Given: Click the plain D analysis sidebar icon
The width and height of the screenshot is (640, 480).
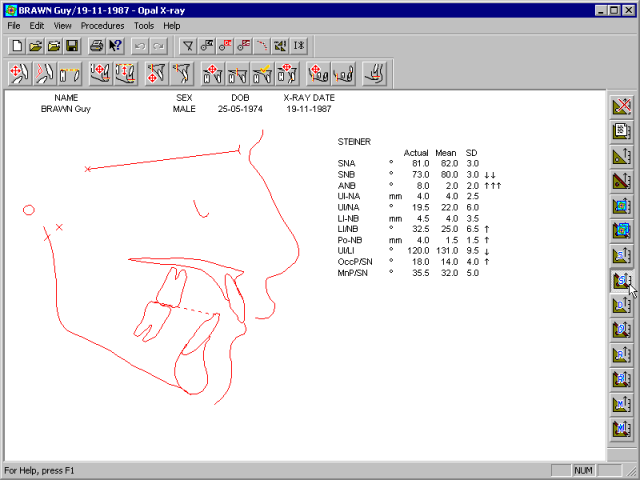Looking at the screenshot, I should point(621,305).
